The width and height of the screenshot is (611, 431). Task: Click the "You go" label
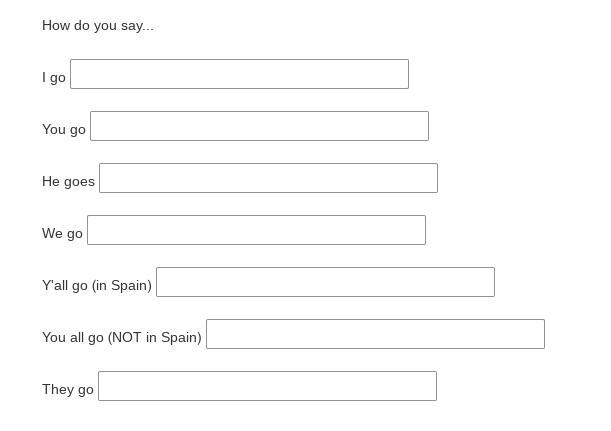tap(64, 129)
